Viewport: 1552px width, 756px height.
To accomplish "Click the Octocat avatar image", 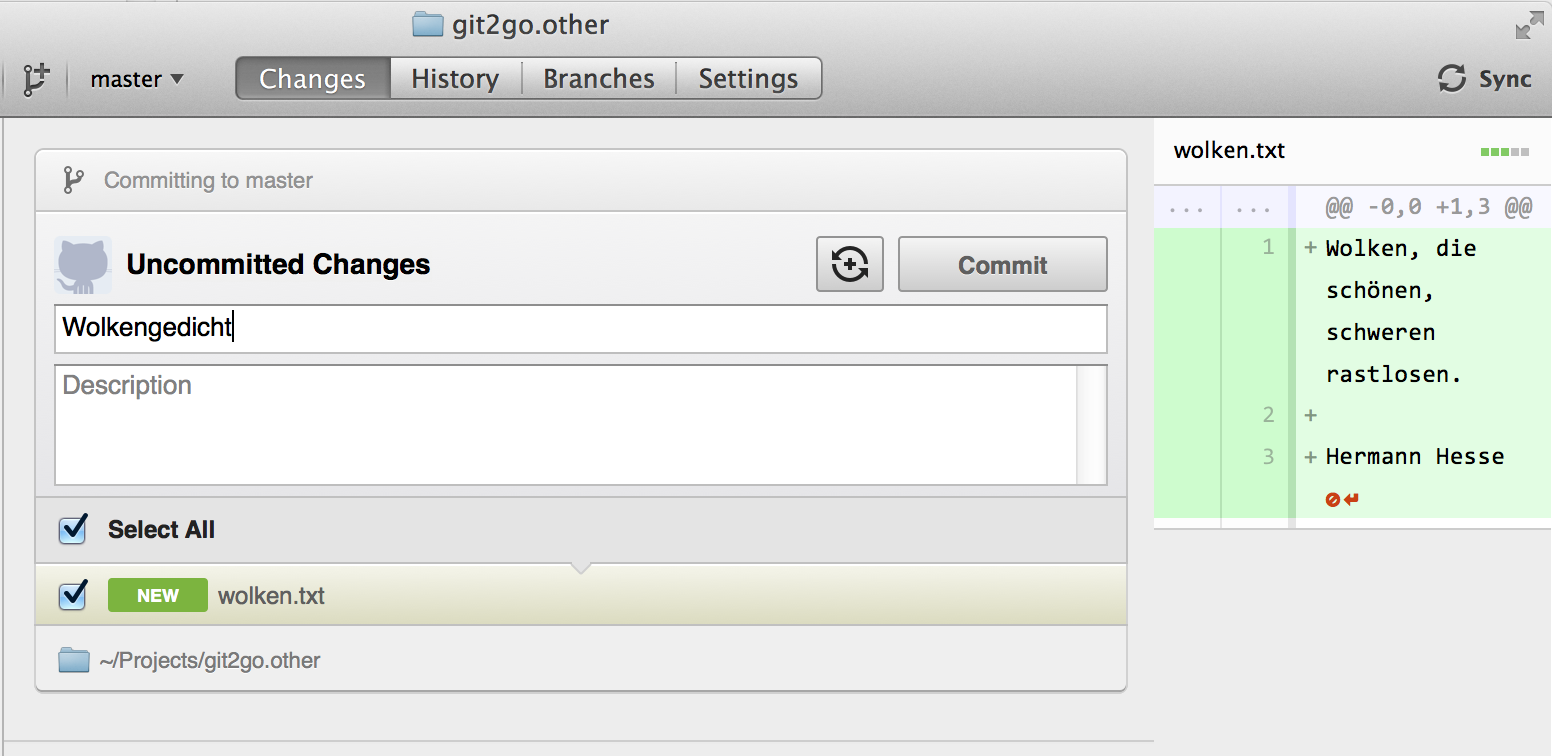I will pos(82,265).
